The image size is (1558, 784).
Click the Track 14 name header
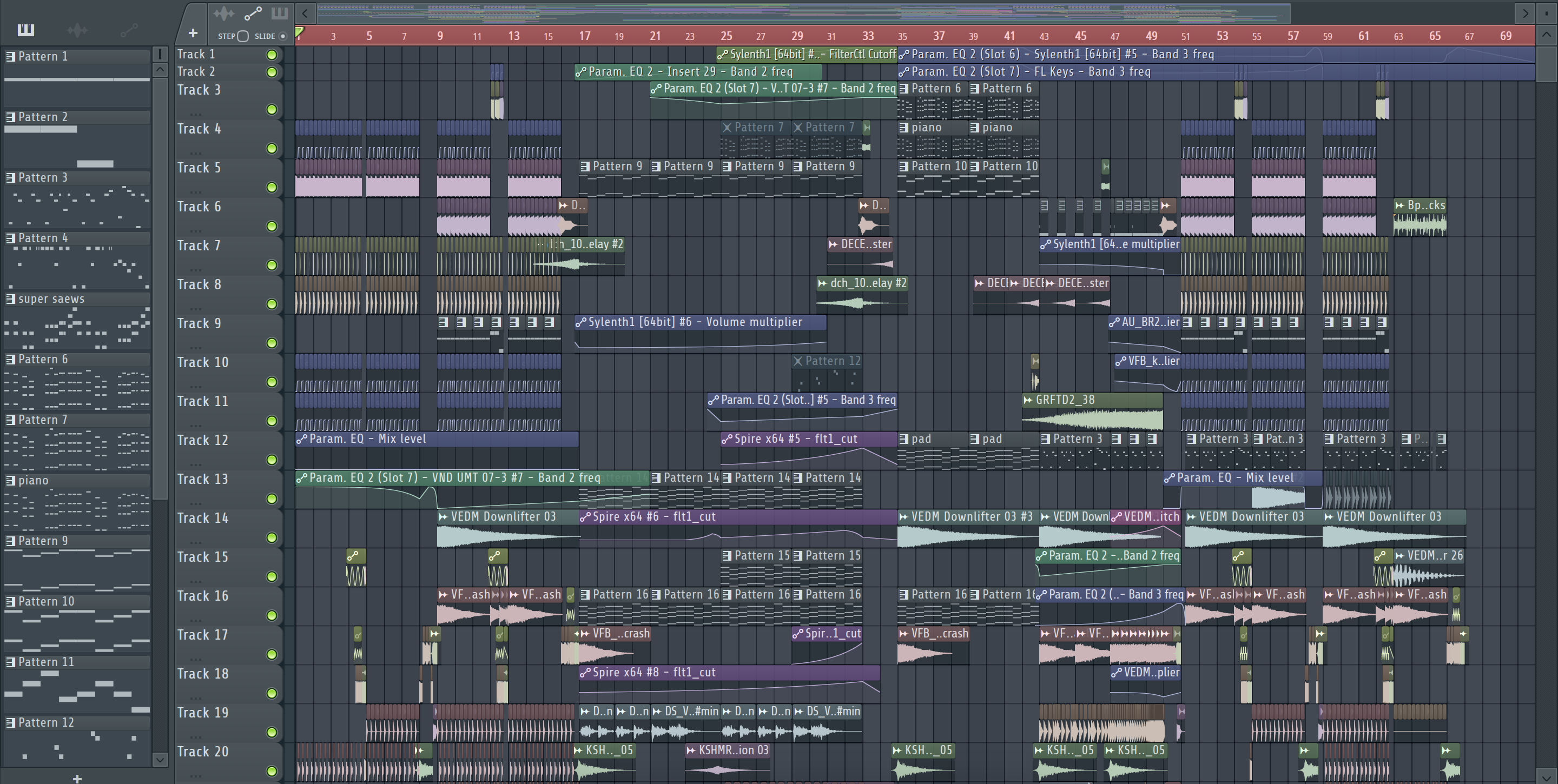(x=203, y=518)
